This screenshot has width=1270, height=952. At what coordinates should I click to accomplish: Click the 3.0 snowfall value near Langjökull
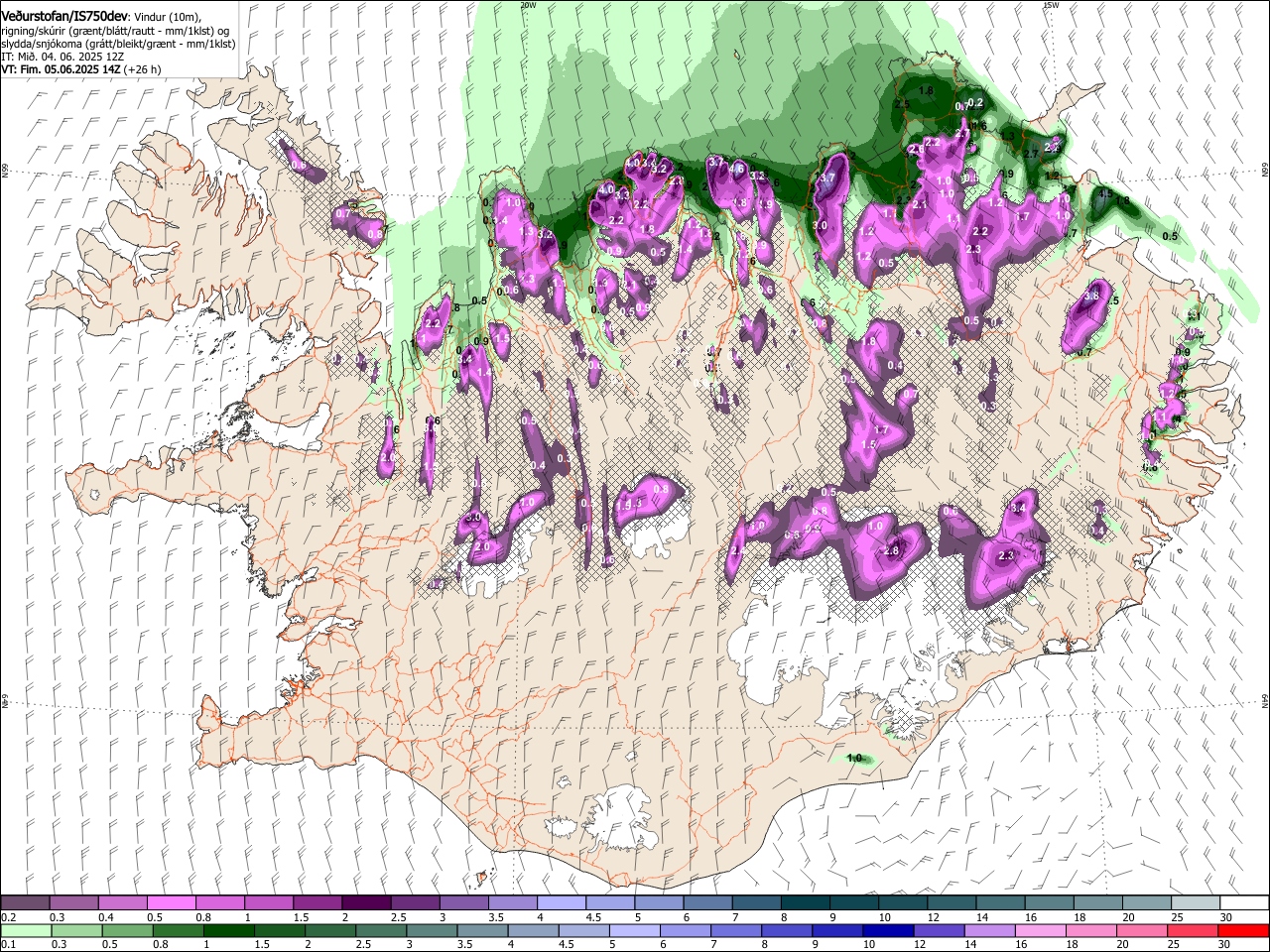point(474,518)
